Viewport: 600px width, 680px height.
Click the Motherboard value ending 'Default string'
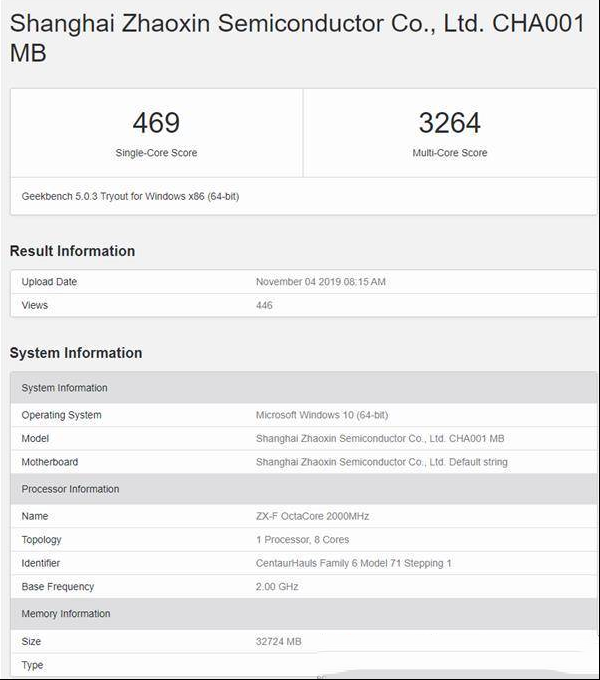click(382, 462)
